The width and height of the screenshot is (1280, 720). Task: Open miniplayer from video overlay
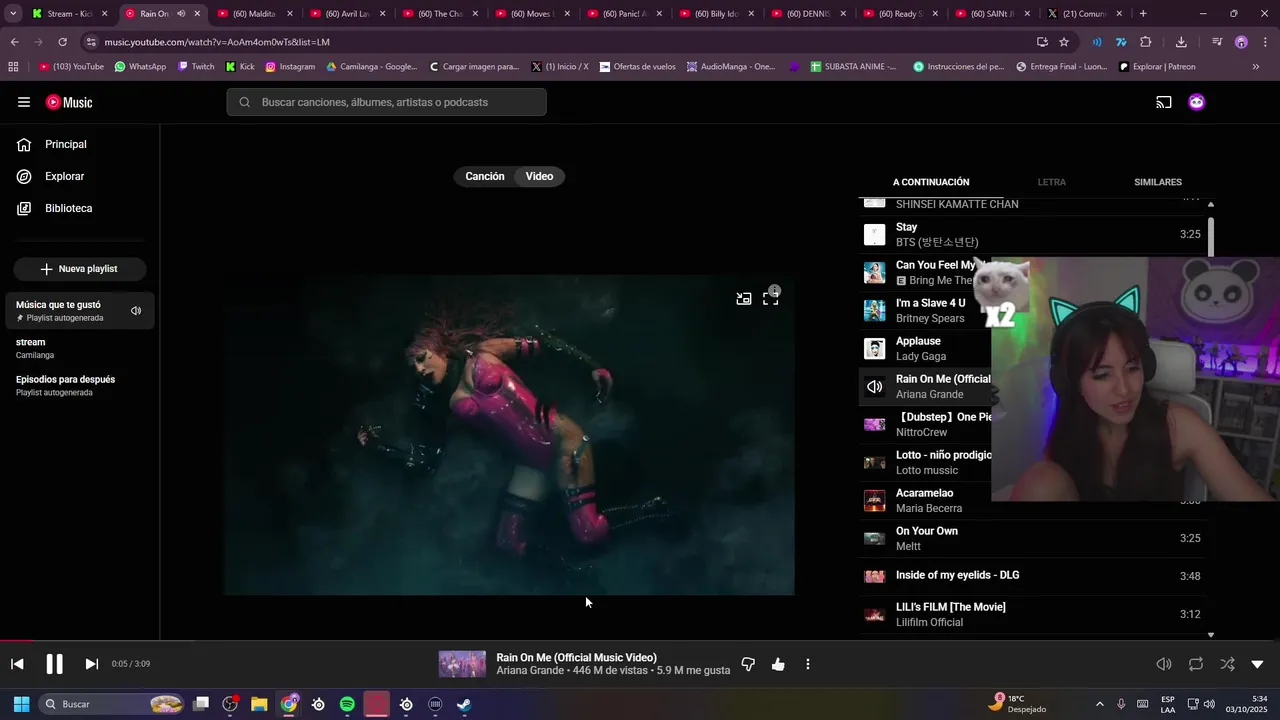point(744,298)
